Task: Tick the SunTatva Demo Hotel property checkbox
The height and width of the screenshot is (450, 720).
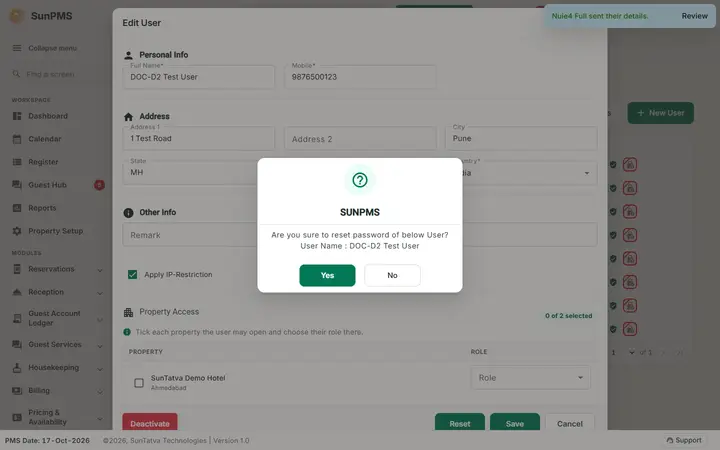Action: click(139, 382)
